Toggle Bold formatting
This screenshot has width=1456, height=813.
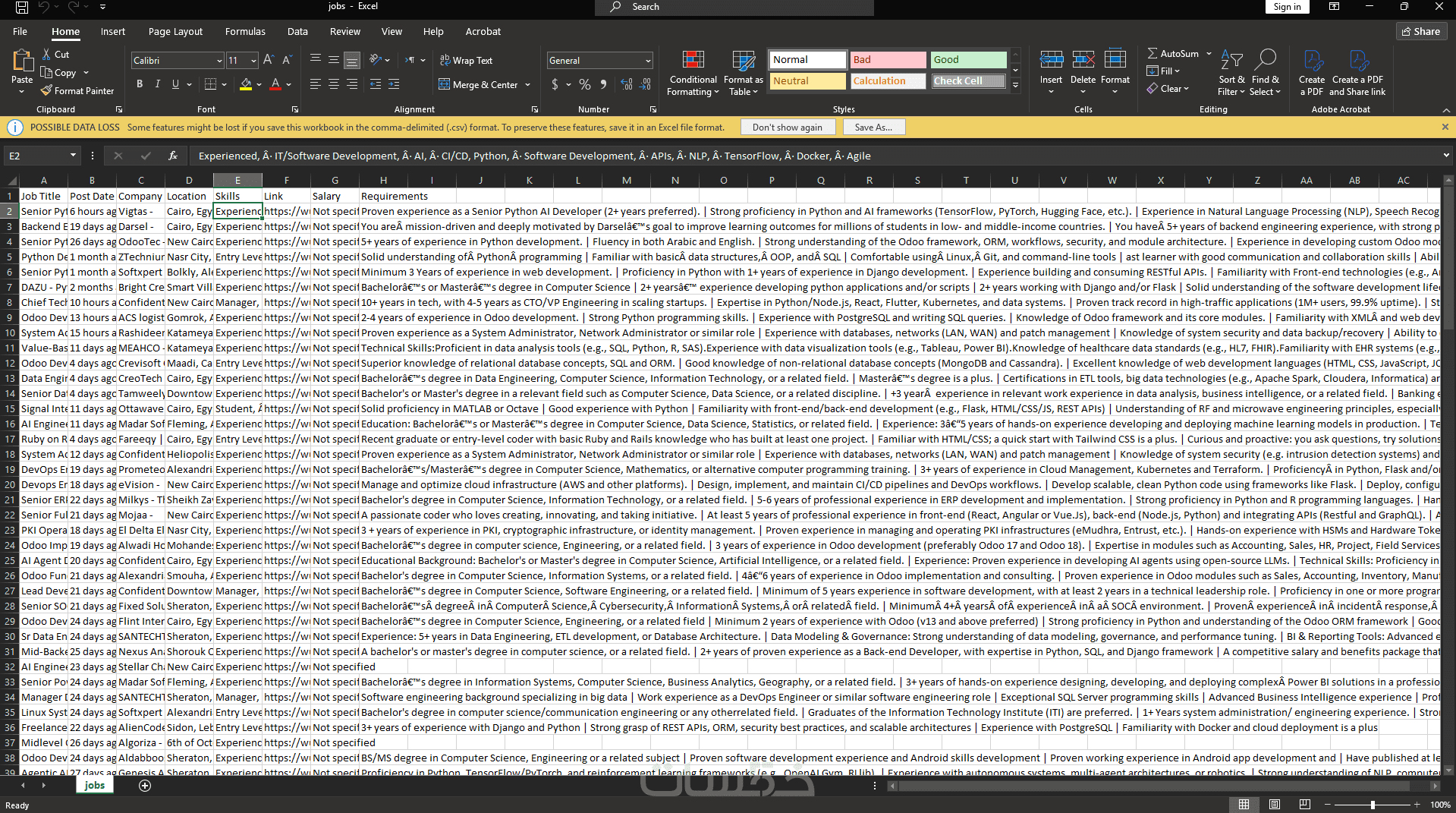coord(140,84)
